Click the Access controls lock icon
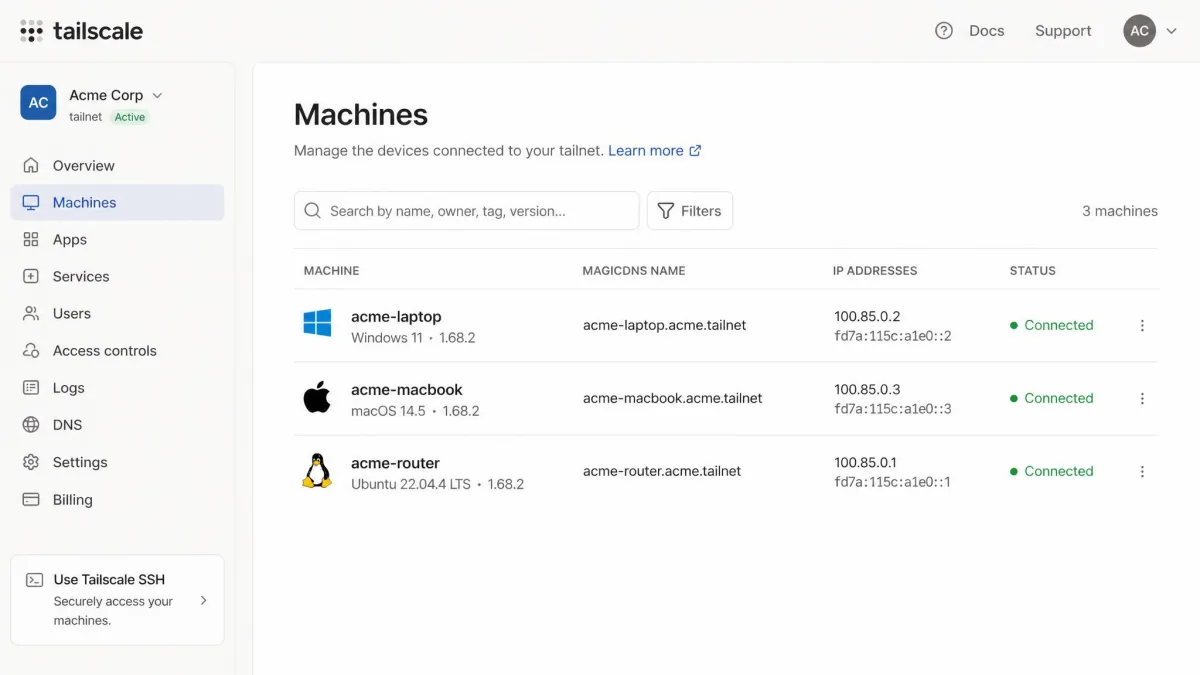Image resolution: width=1200 pixels, height=675 pixels. pyautogui.click(x=31, y=350)
